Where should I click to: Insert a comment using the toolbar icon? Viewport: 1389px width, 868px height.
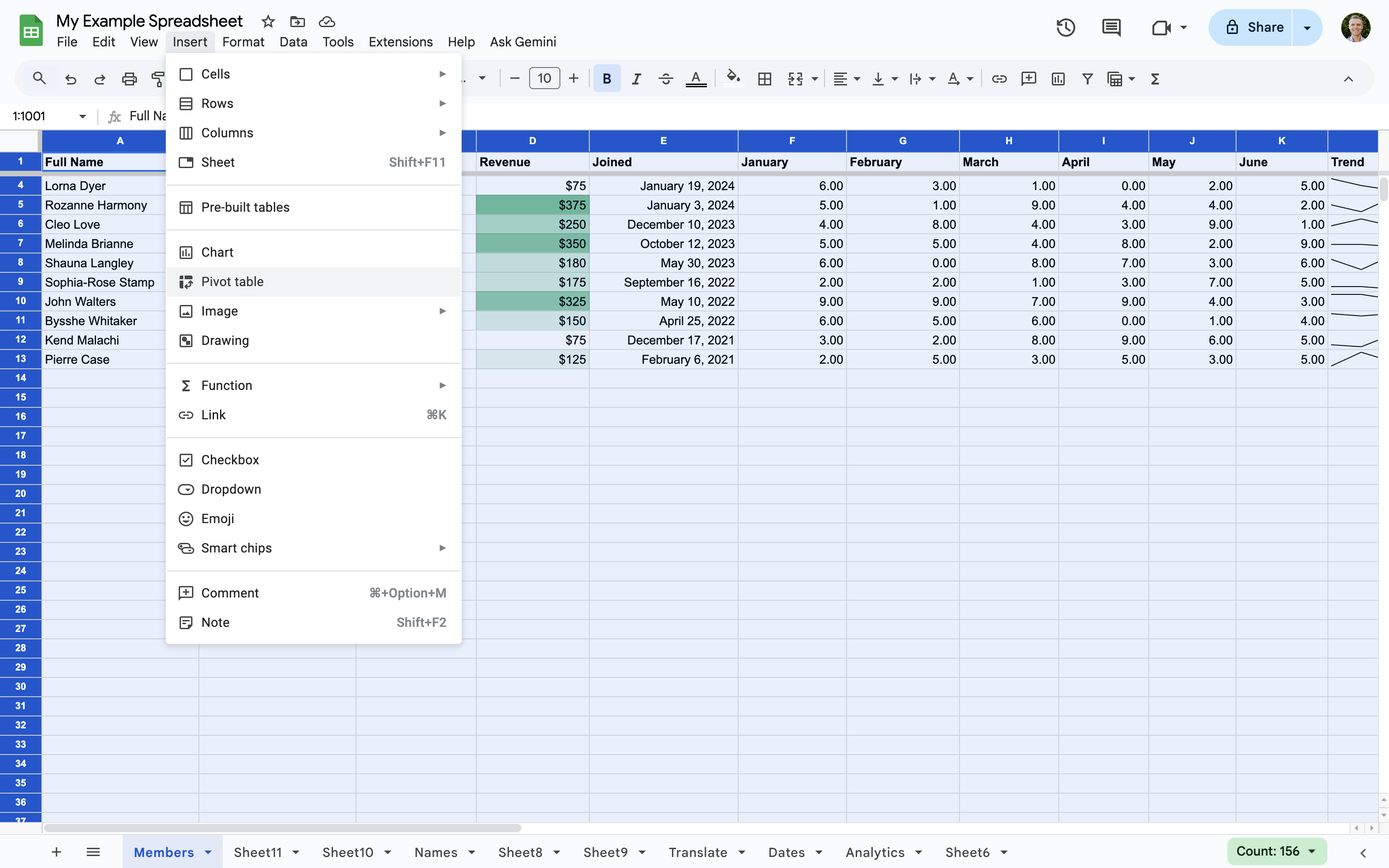[1028, 79]
